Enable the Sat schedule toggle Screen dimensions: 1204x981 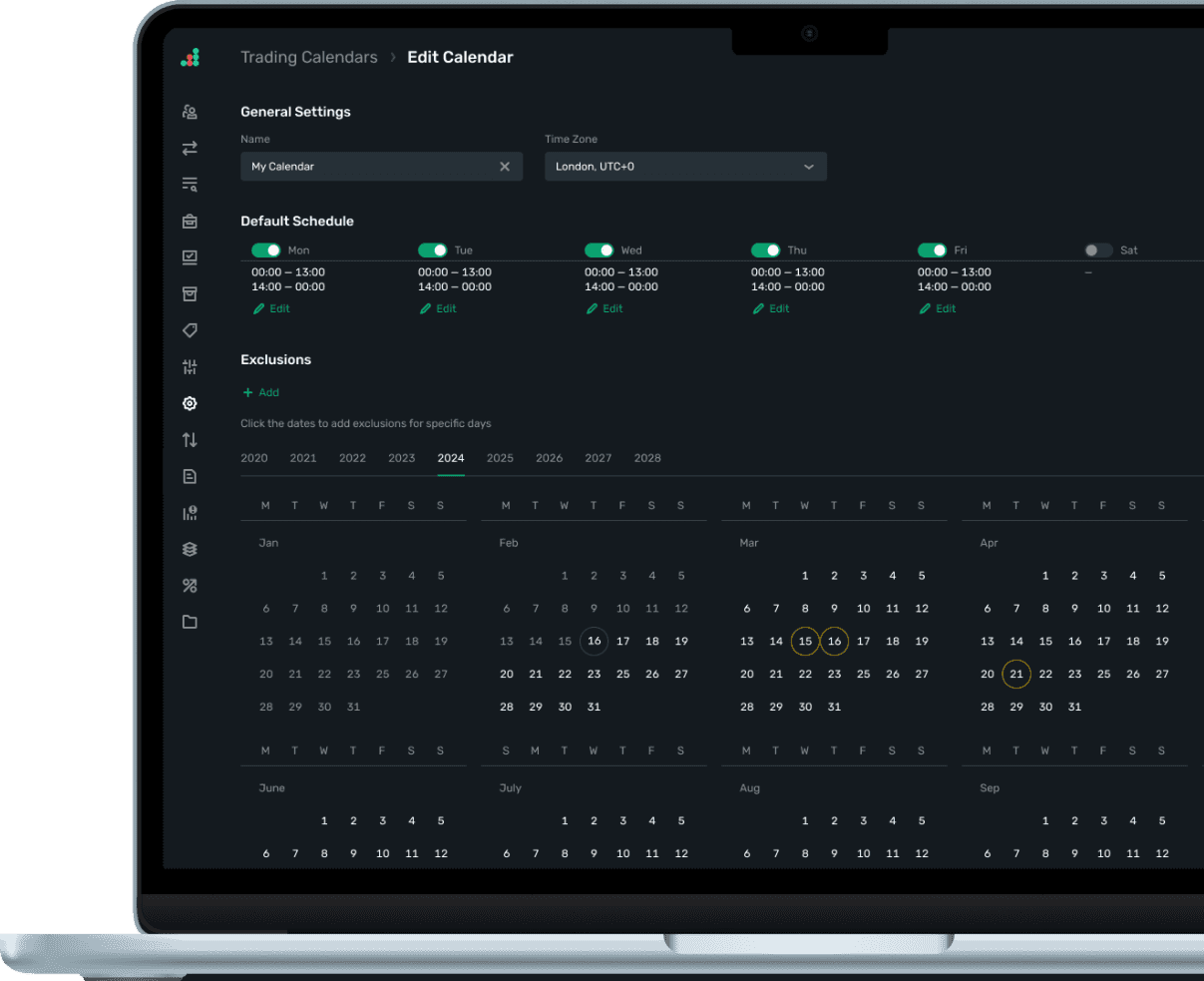tap(1098, 250)
